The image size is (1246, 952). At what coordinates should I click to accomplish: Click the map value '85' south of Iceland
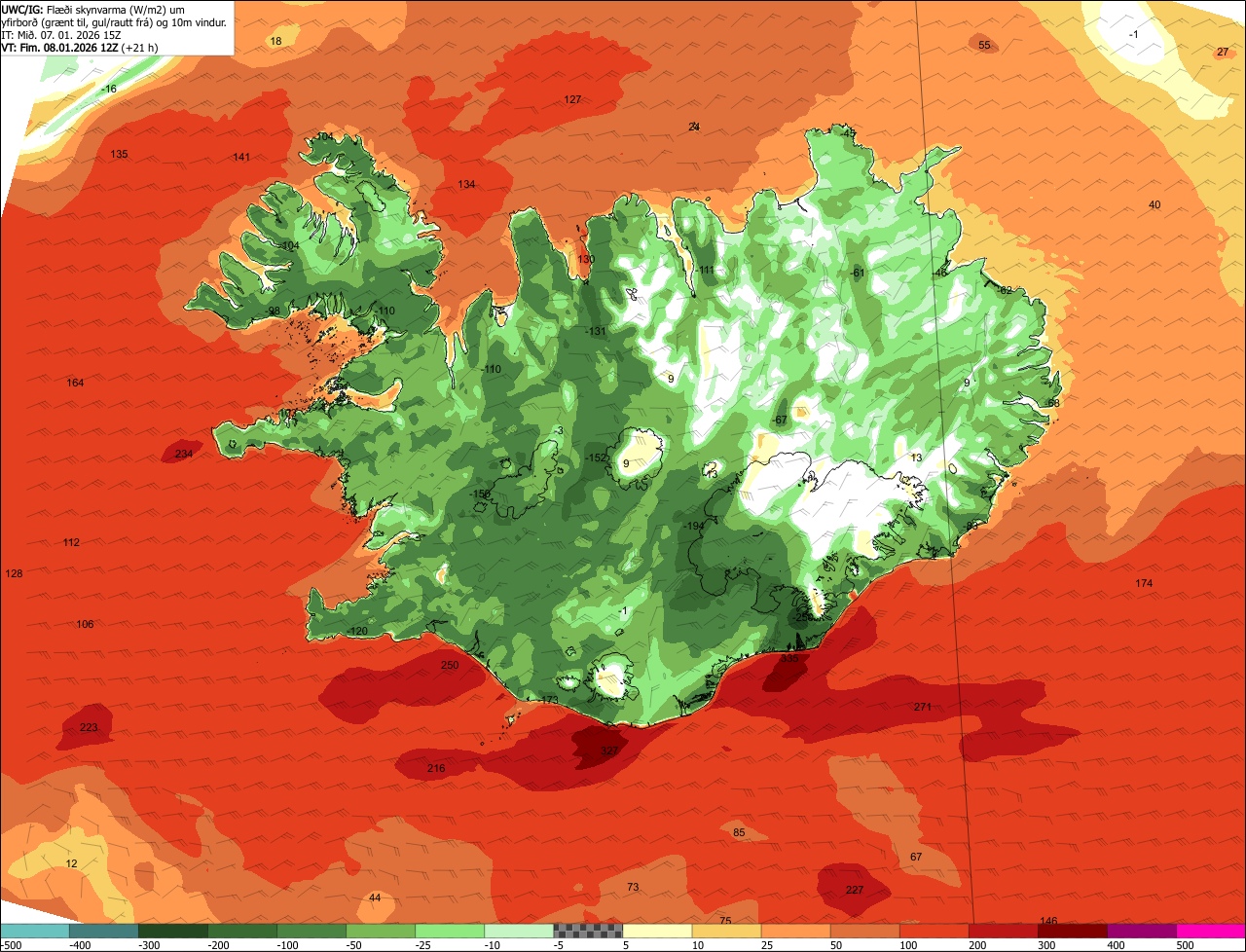(x=739, y=832)
